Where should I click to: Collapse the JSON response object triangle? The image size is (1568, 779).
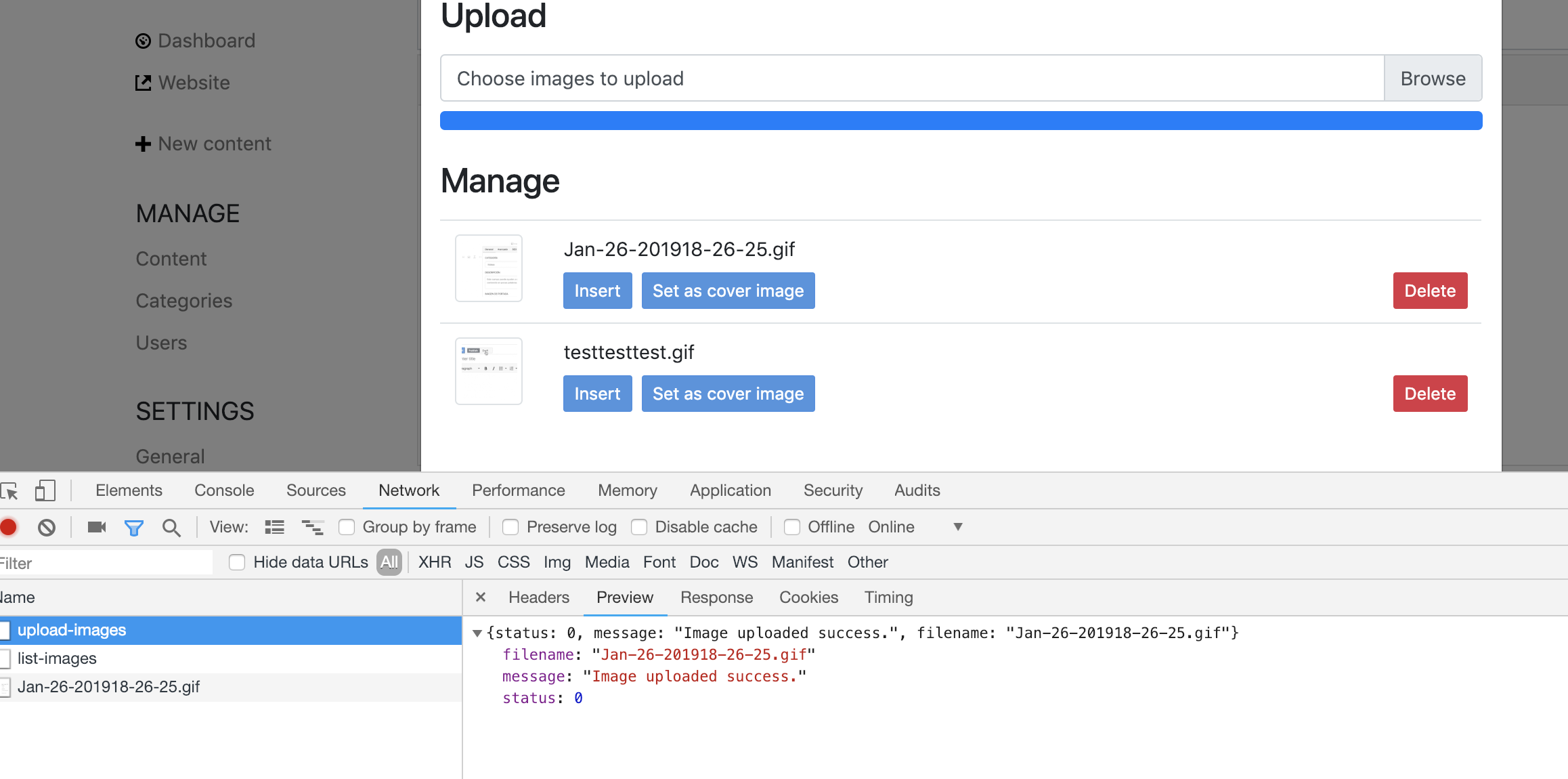[477, 633]
